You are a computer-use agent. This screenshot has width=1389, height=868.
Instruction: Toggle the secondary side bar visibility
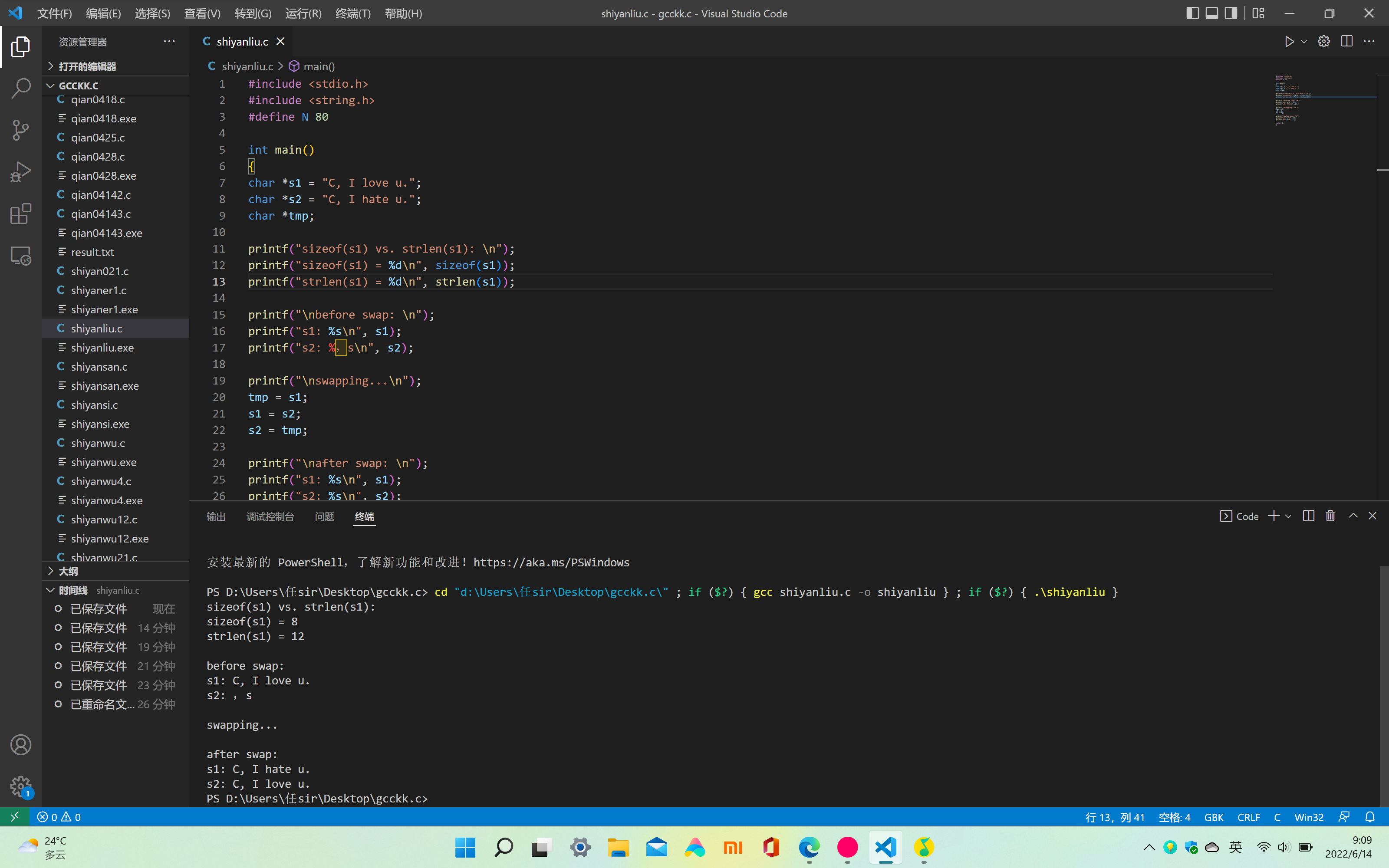point(1231,13)
